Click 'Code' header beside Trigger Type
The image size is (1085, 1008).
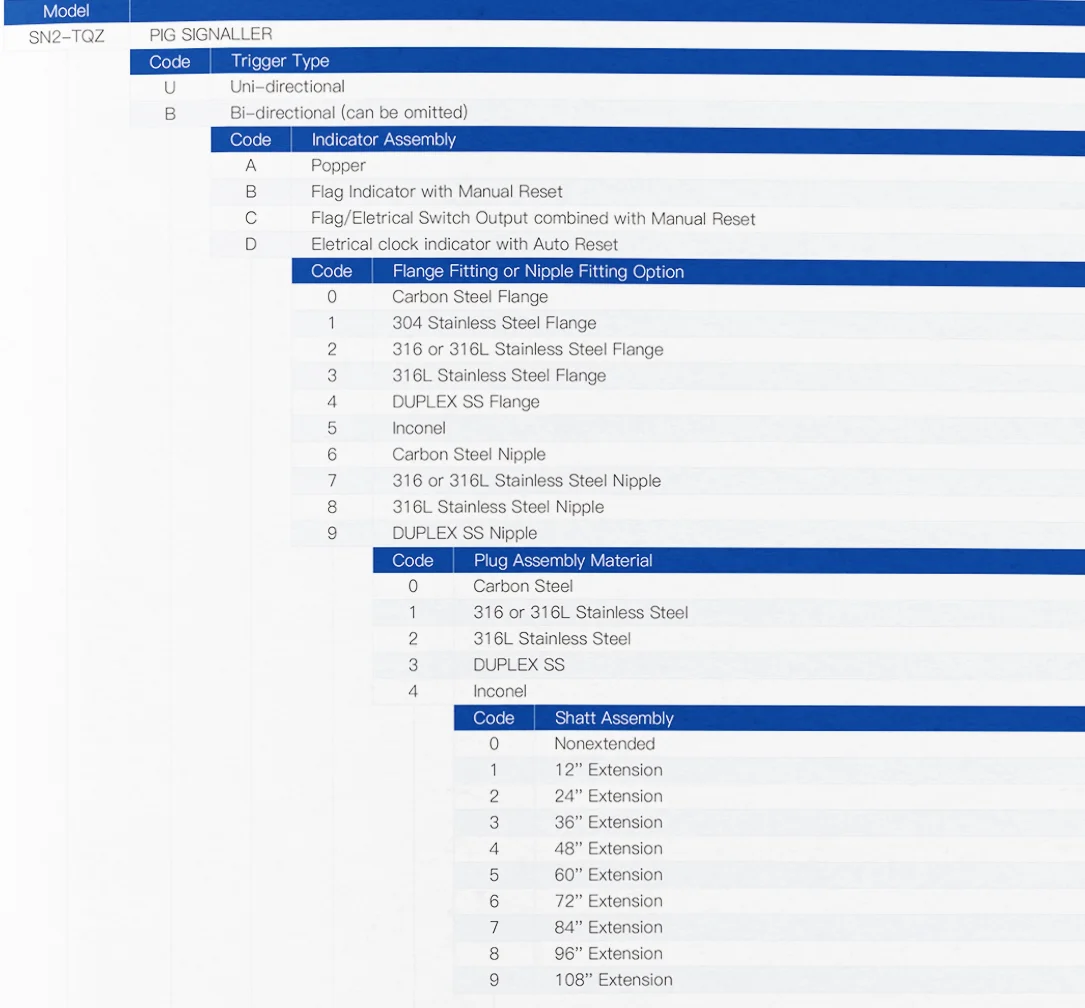point(170,62)
